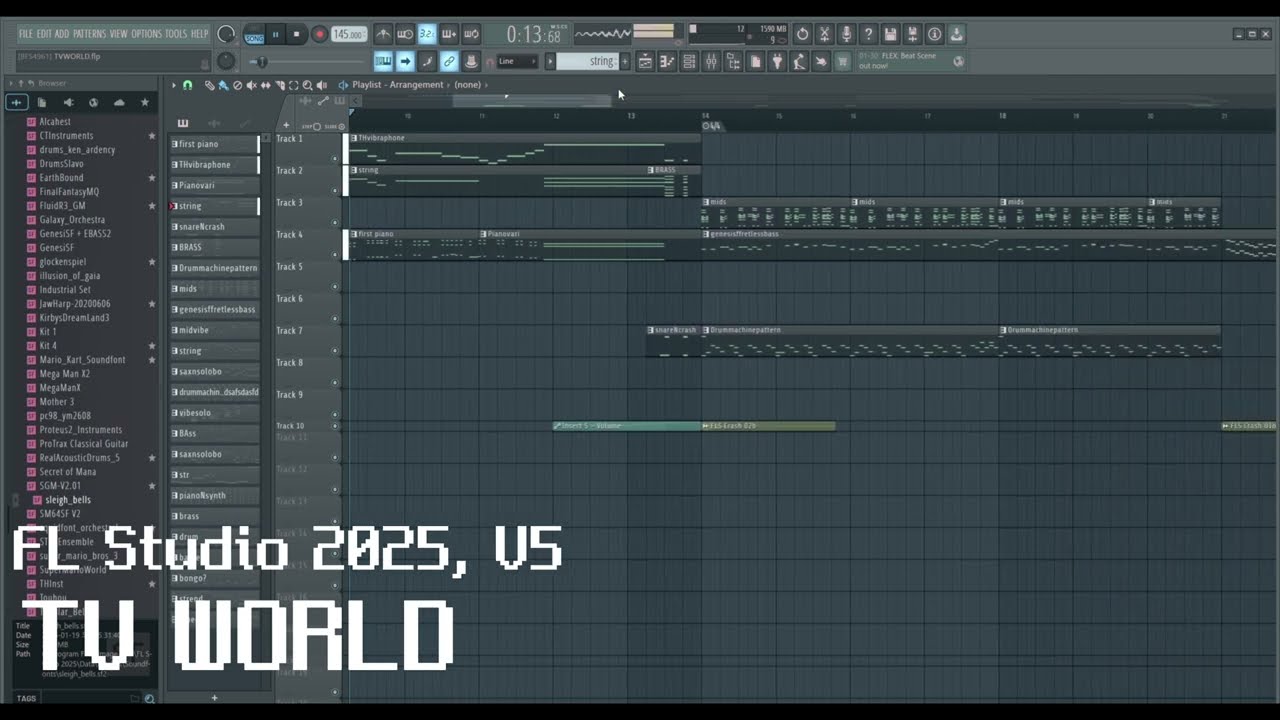
Task: Open the Browser view toolbar icon
Action: click(x=733, y=62)
